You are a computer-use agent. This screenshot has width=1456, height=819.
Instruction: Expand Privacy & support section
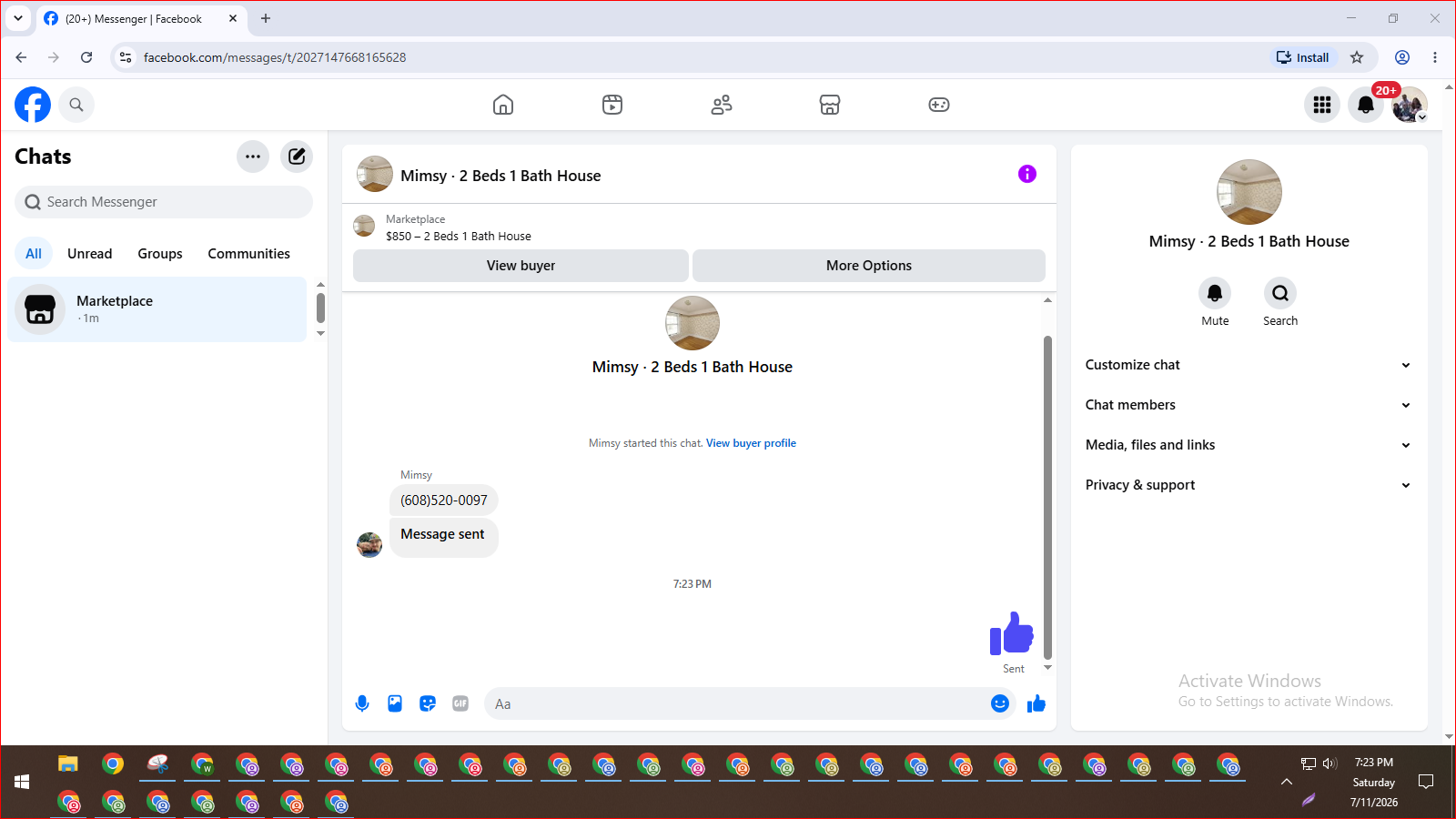point(1249,485)
